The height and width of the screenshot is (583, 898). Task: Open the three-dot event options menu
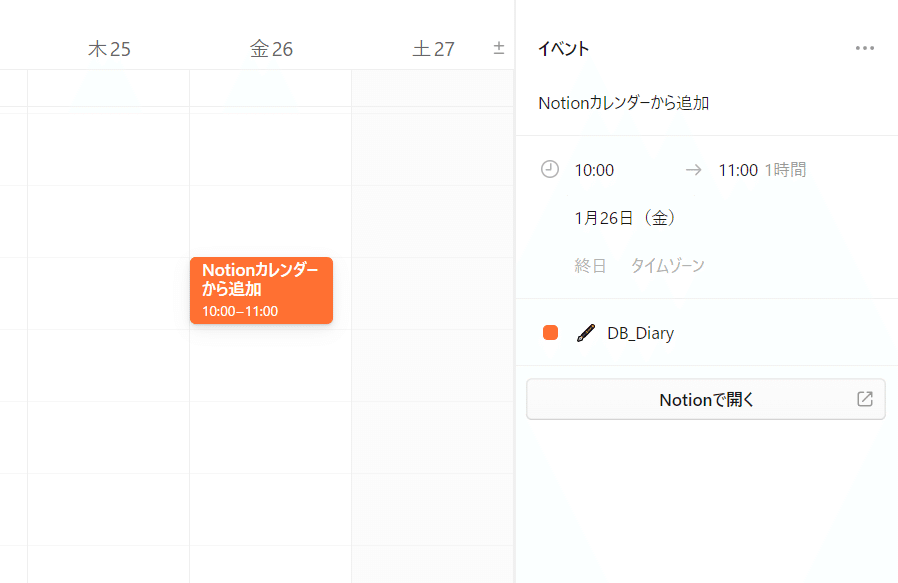864,48
